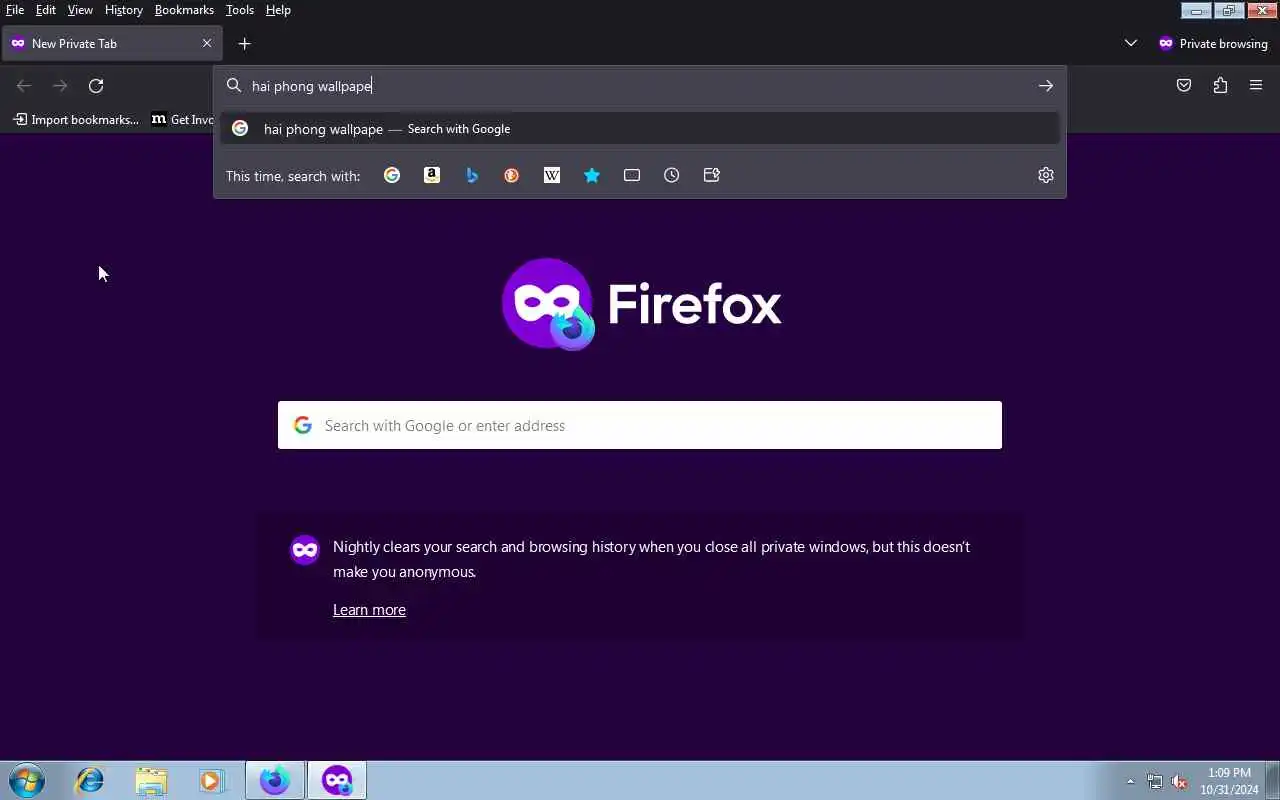The height and width of the screenshot is (800, 1280).
Task: Switch to private browsing taskbar window
Action: 337,780
